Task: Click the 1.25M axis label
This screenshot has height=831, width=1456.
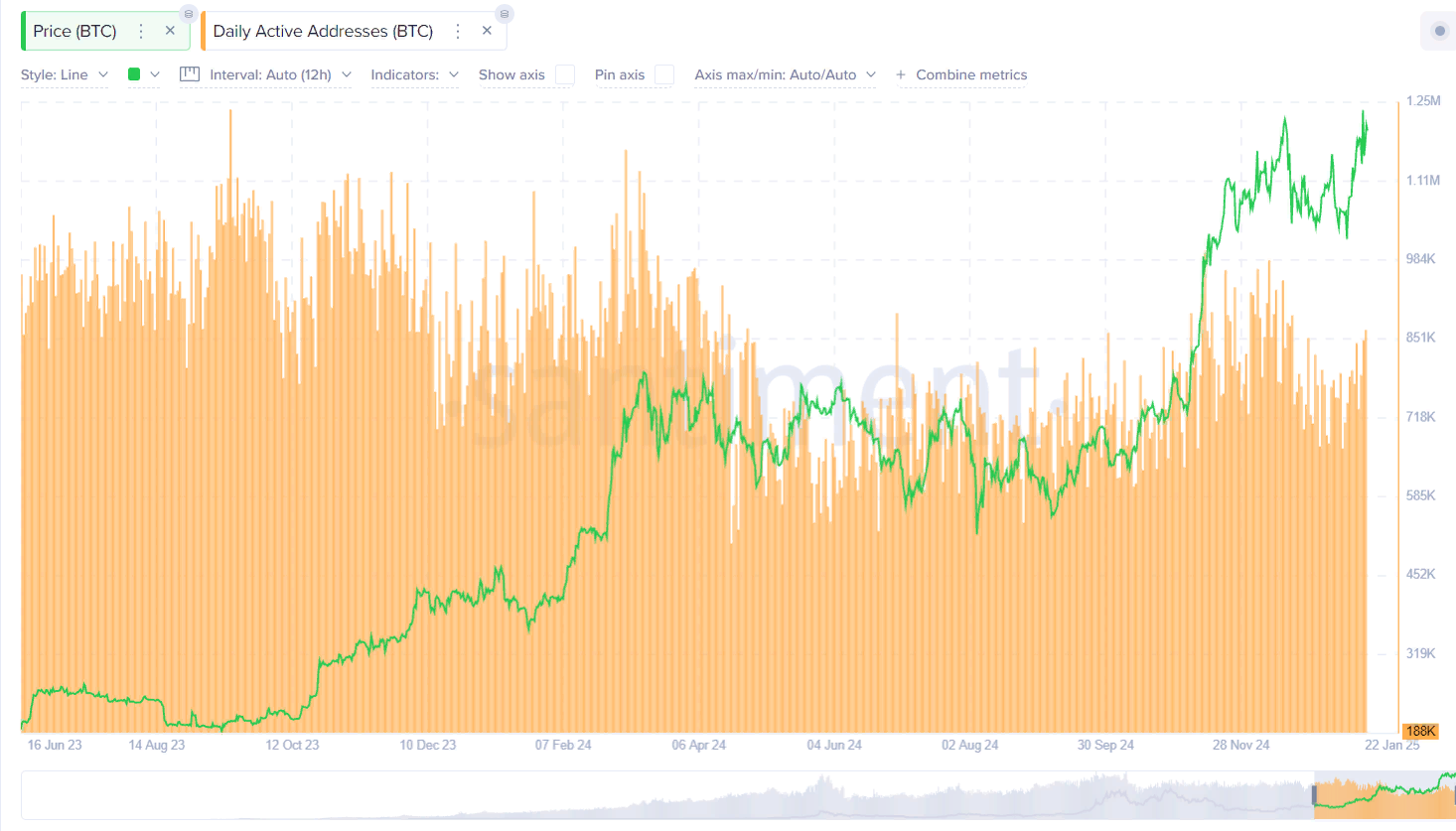Action: 1423,100
